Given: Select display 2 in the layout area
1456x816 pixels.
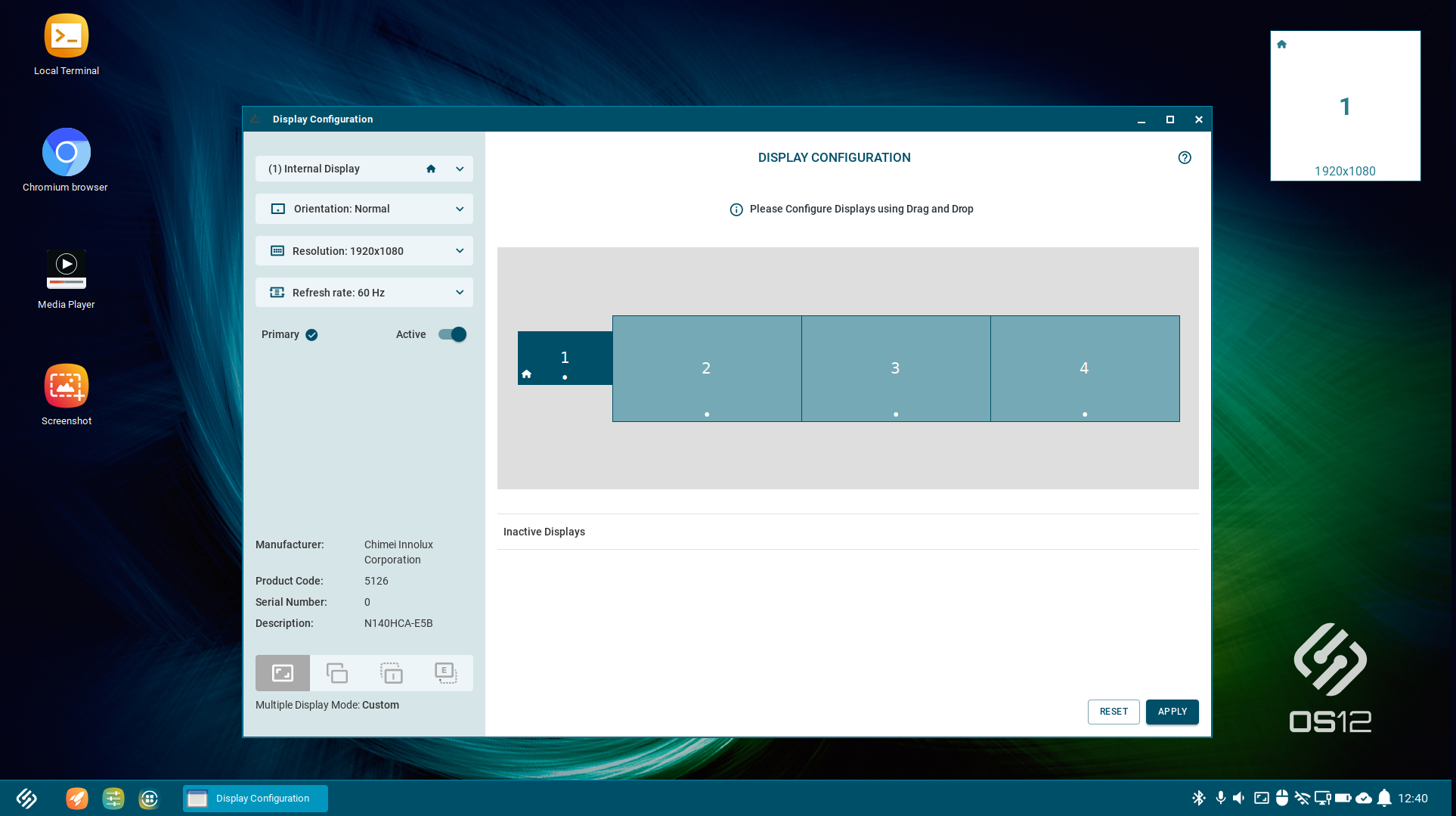Looking at the screenshot, I should click(706, 368).
